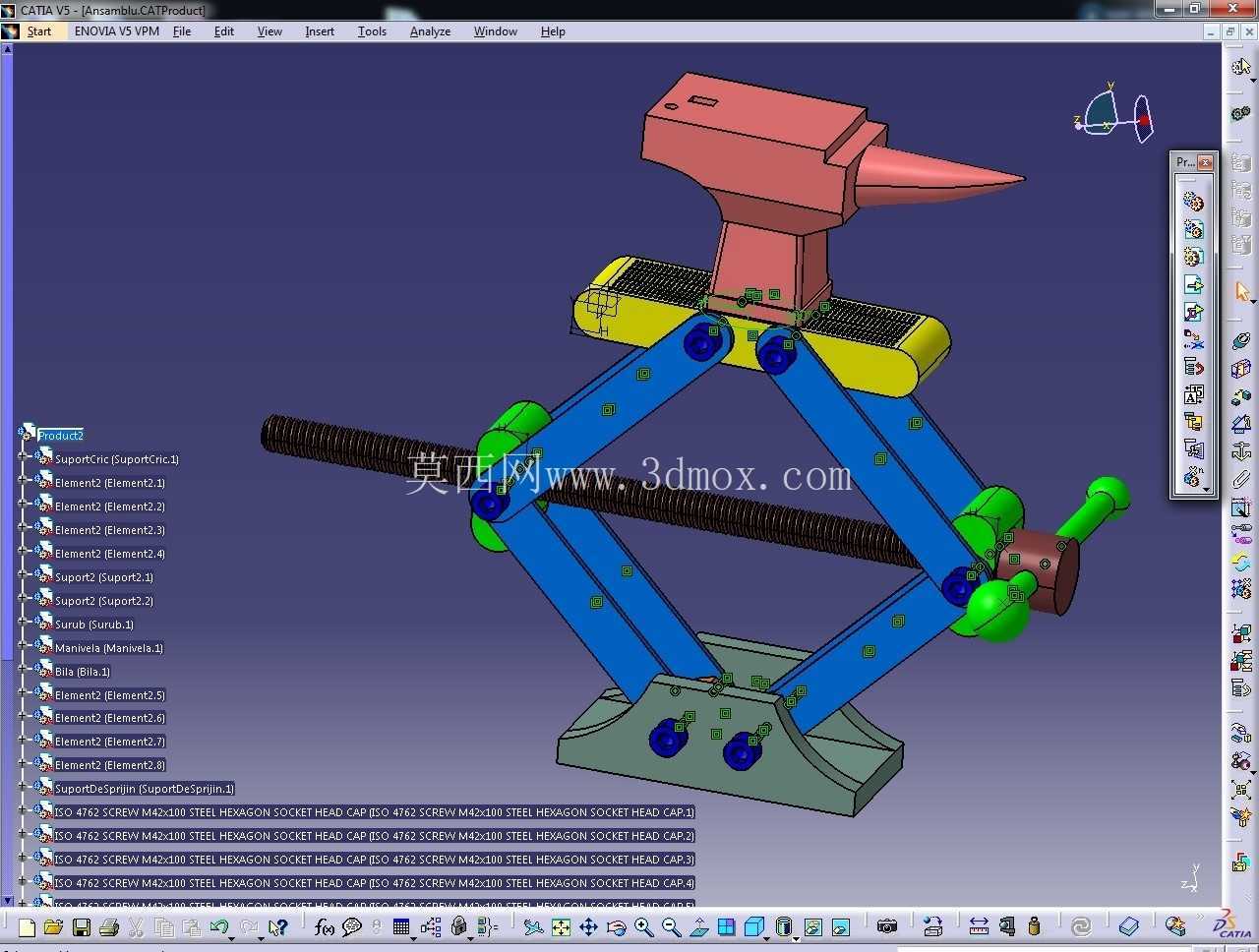Viewport: 1259px width, 952px height.
Task: Click the Fly Mode airplane icon
Action: tap(533, 927)
